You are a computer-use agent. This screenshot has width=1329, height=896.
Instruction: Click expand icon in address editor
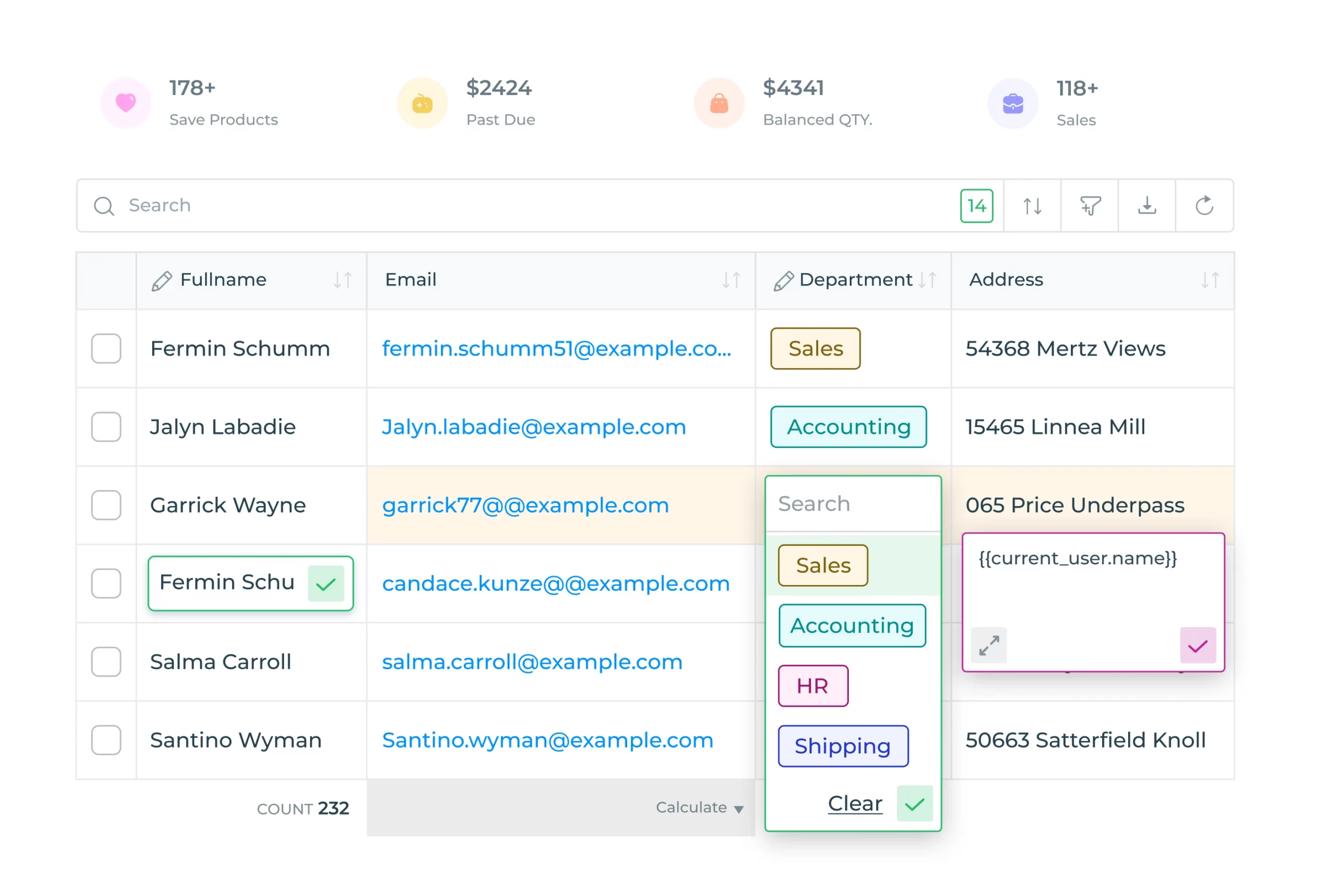[988, 646]
